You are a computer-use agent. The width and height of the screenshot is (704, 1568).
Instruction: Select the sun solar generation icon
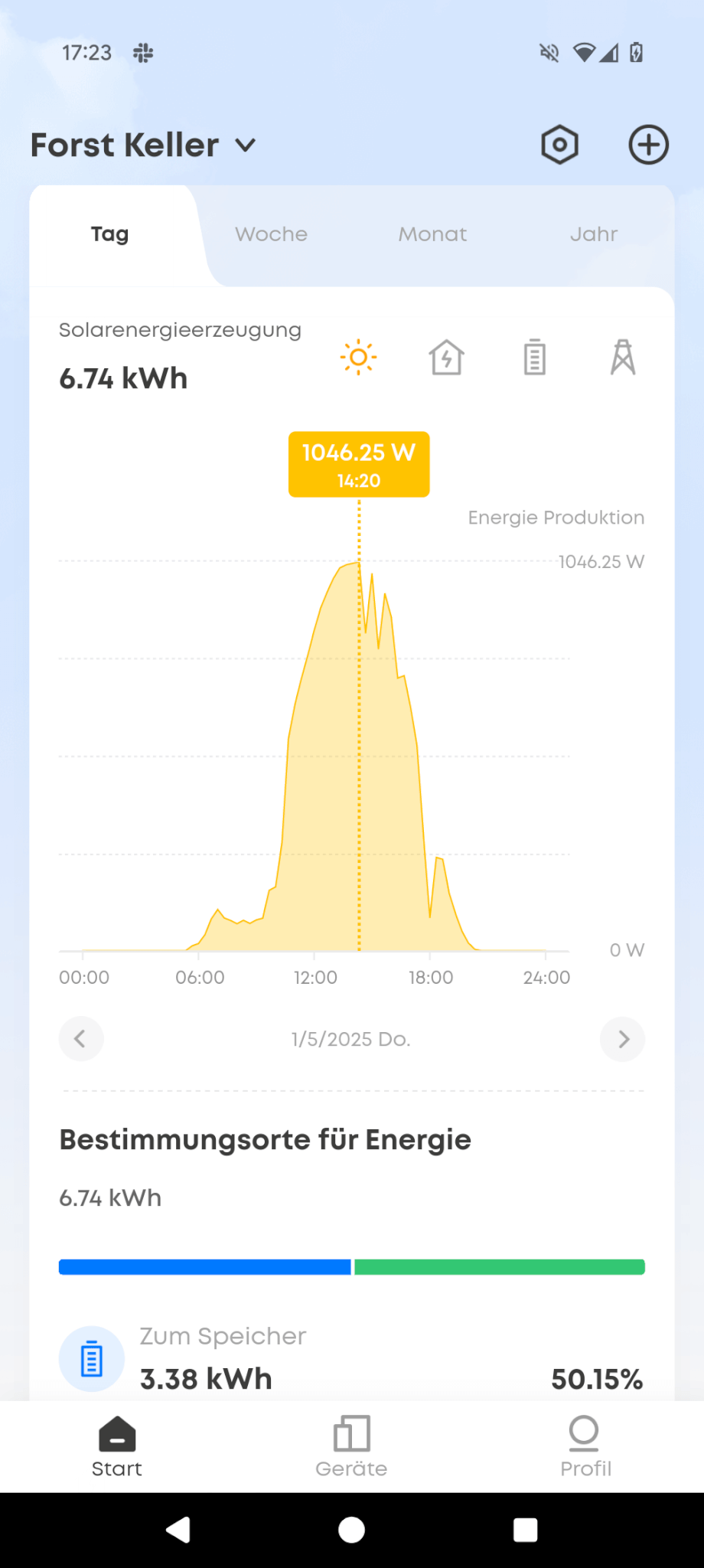pyautogui.click(x=358, y=358)
